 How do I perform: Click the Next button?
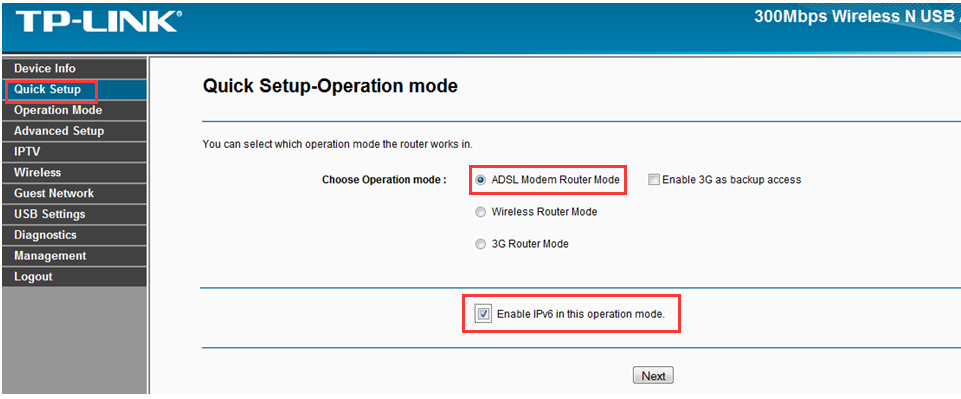(653, 376)
